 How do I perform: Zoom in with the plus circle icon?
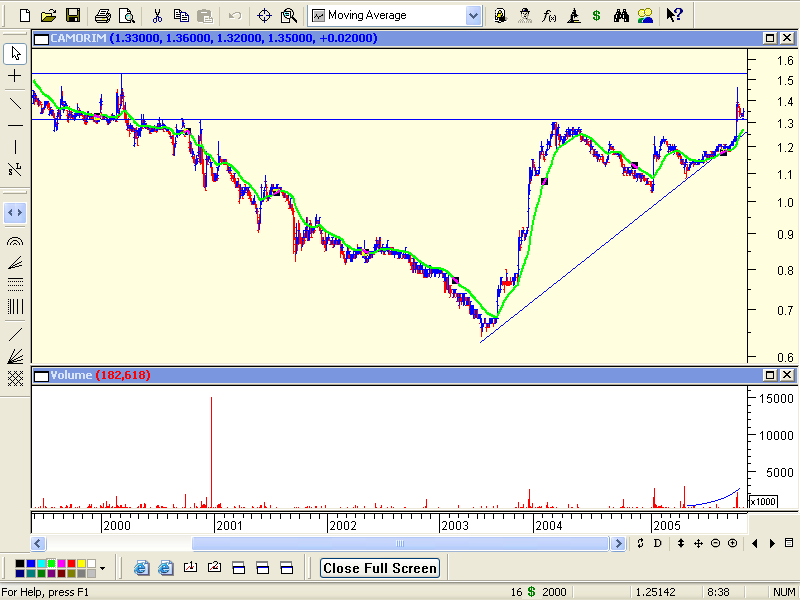733,543
